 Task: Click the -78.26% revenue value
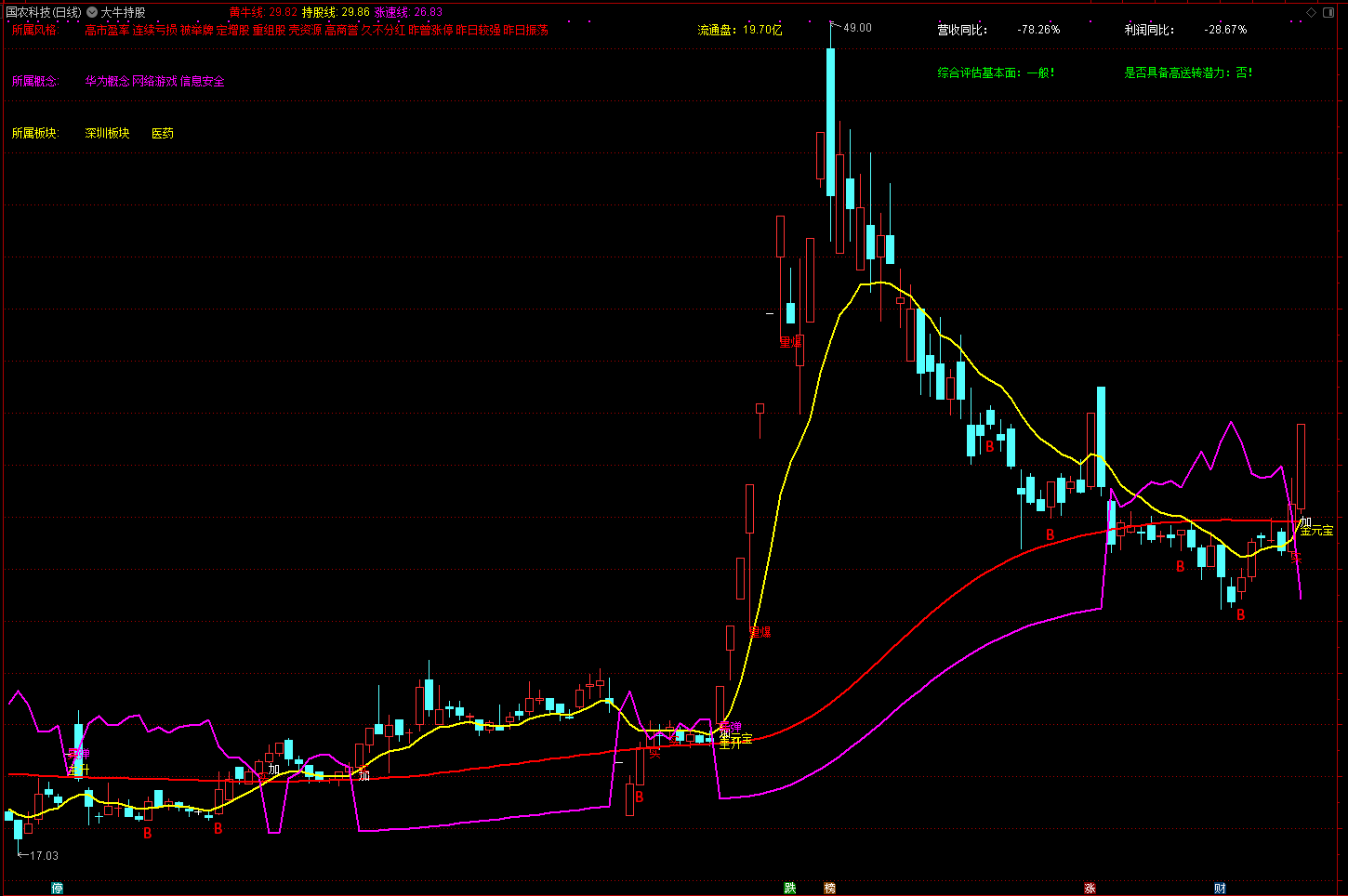(x=1038, y=30)
